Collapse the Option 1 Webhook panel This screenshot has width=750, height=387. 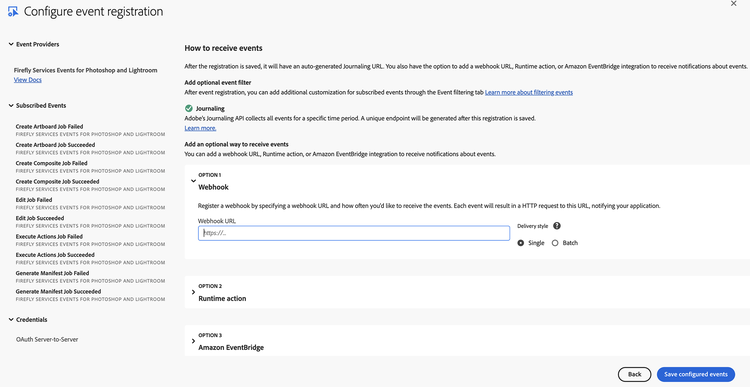(x=193, y=181)
